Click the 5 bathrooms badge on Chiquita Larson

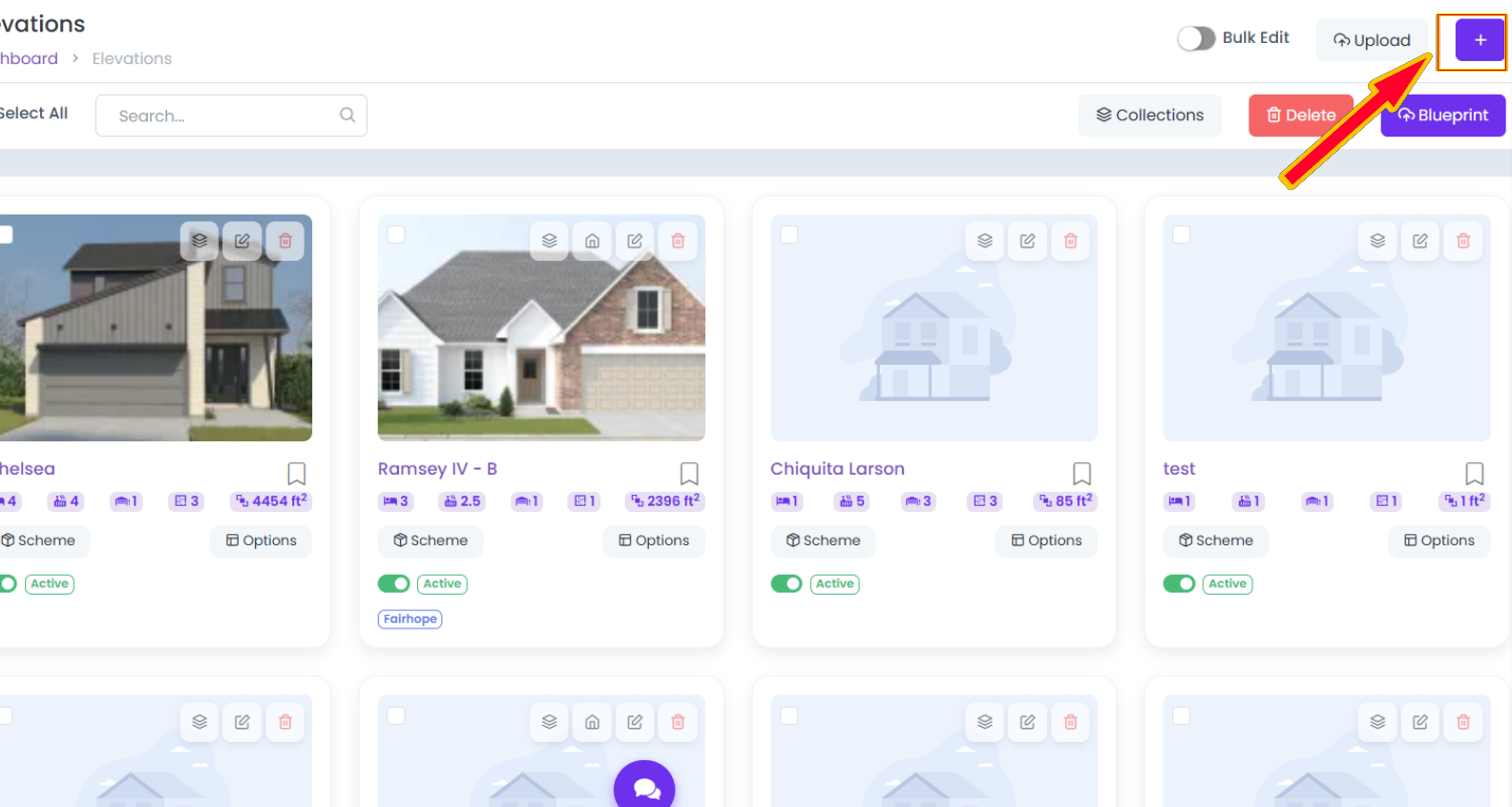pyautogui.click(x=852, y=500)
